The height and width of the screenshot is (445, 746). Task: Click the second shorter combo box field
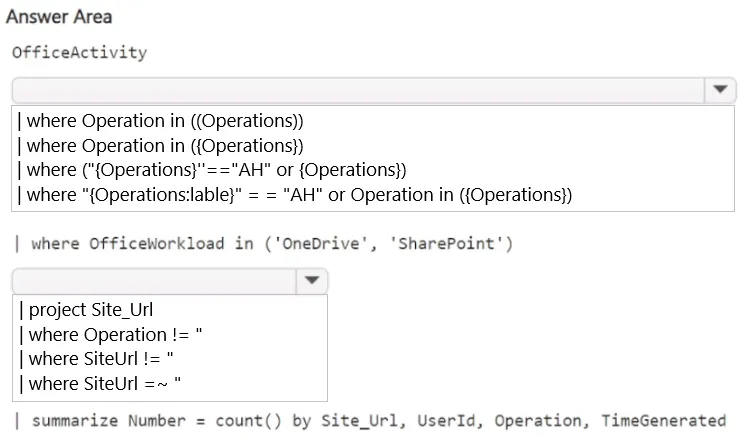point(154,281)
